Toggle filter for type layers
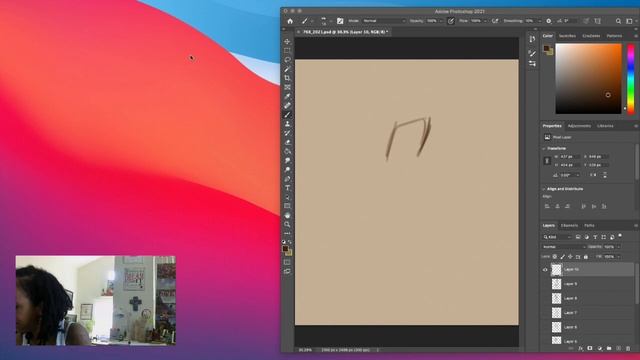 click(x=595, y=237)
